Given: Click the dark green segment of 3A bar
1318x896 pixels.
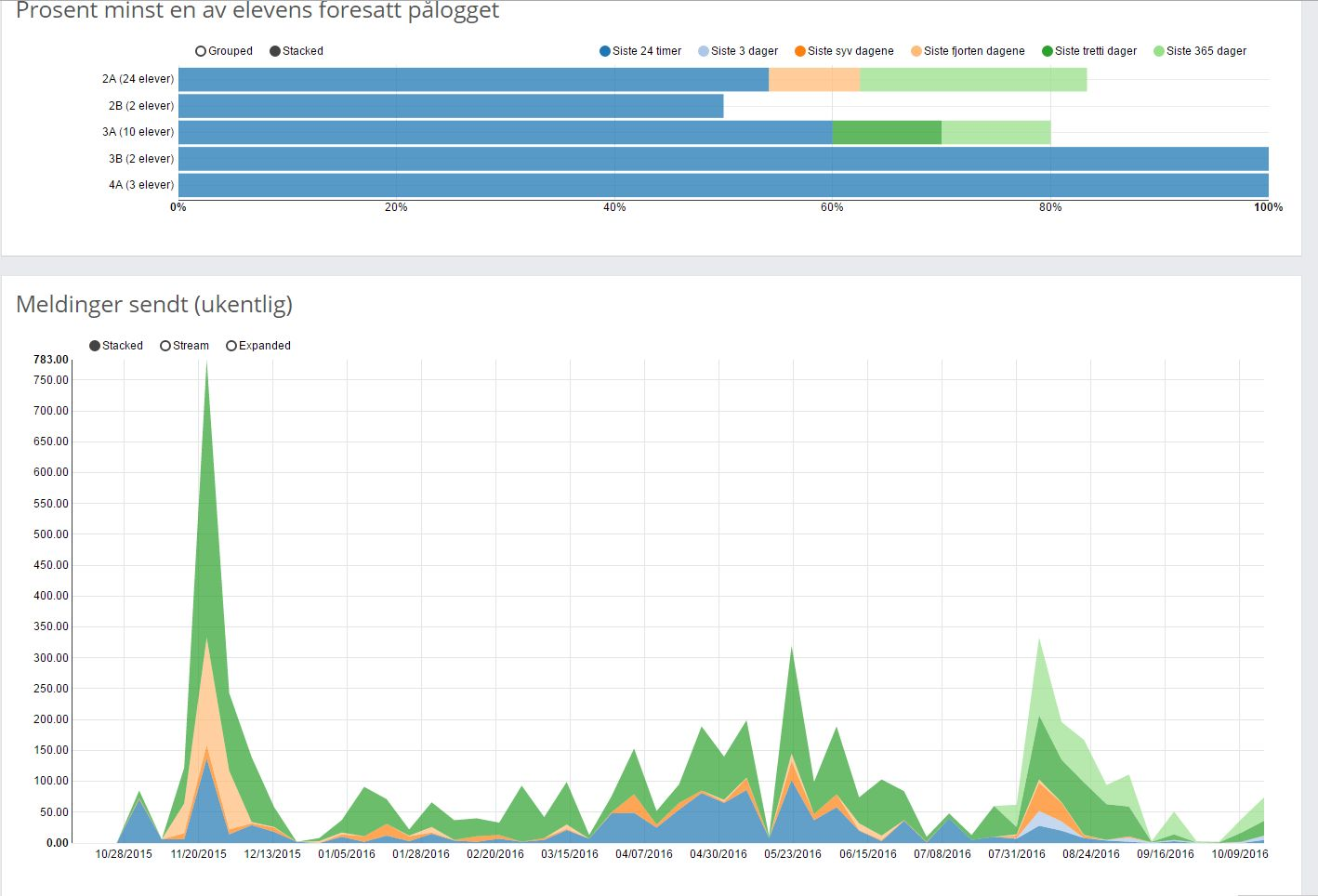Looking at the screenshot, I should pos(887,132).
